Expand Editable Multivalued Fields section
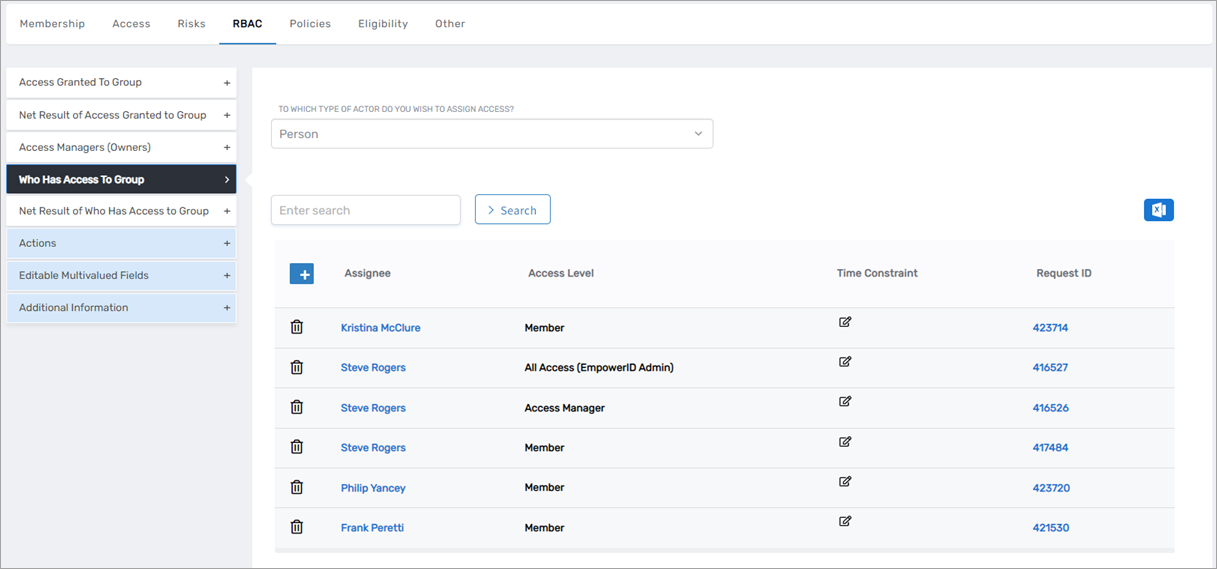The image size is (1217, 569). tap(121, 276)
